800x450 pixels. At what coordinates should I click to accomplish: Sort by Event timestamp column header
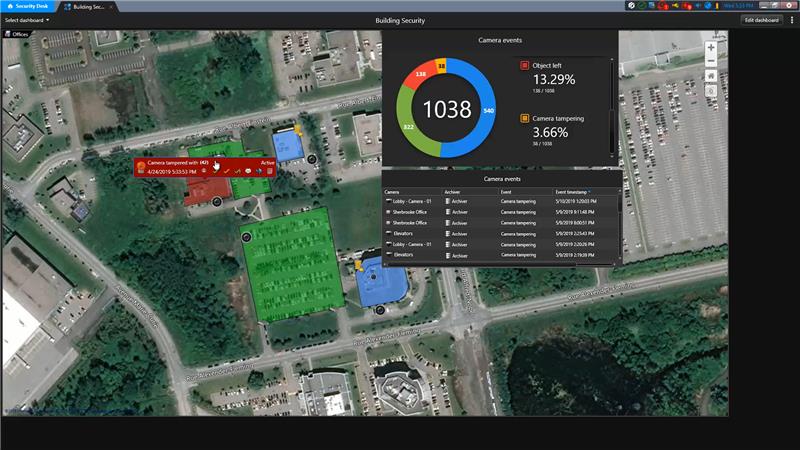click(573, 191)
